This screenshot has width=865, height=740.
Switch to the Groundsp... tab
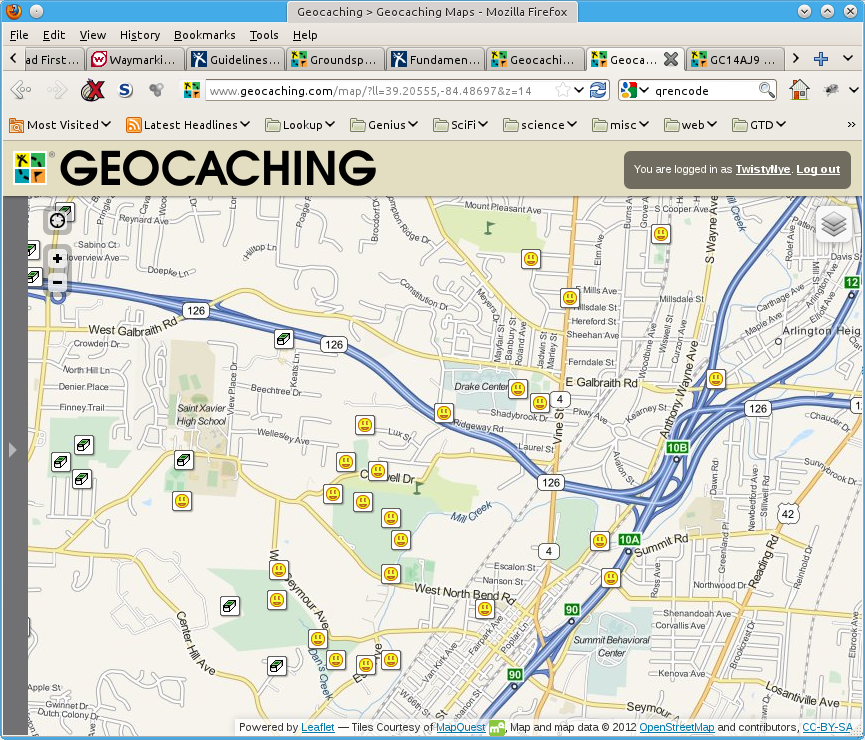pos(335,59)
